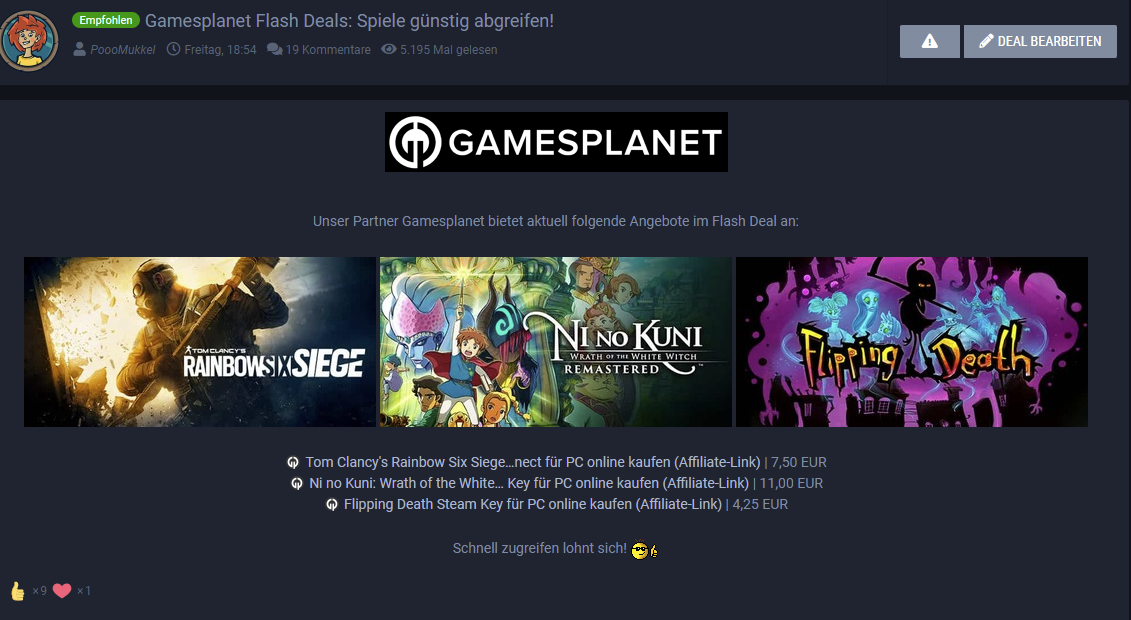The image size is (1131, 620).
Task: Toggle the heart love reaction
Action: 62,590
